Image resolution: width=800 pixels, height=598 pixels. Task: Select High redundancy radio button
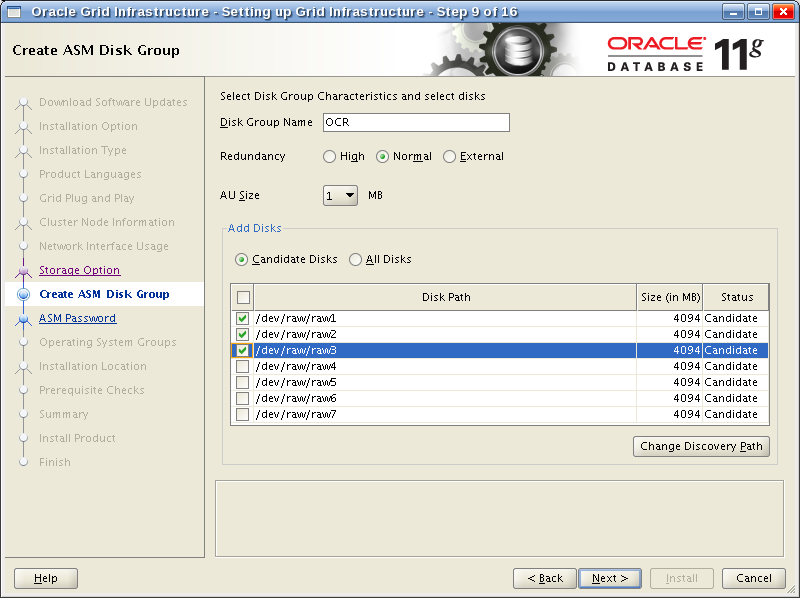click(x=330, y=157)
